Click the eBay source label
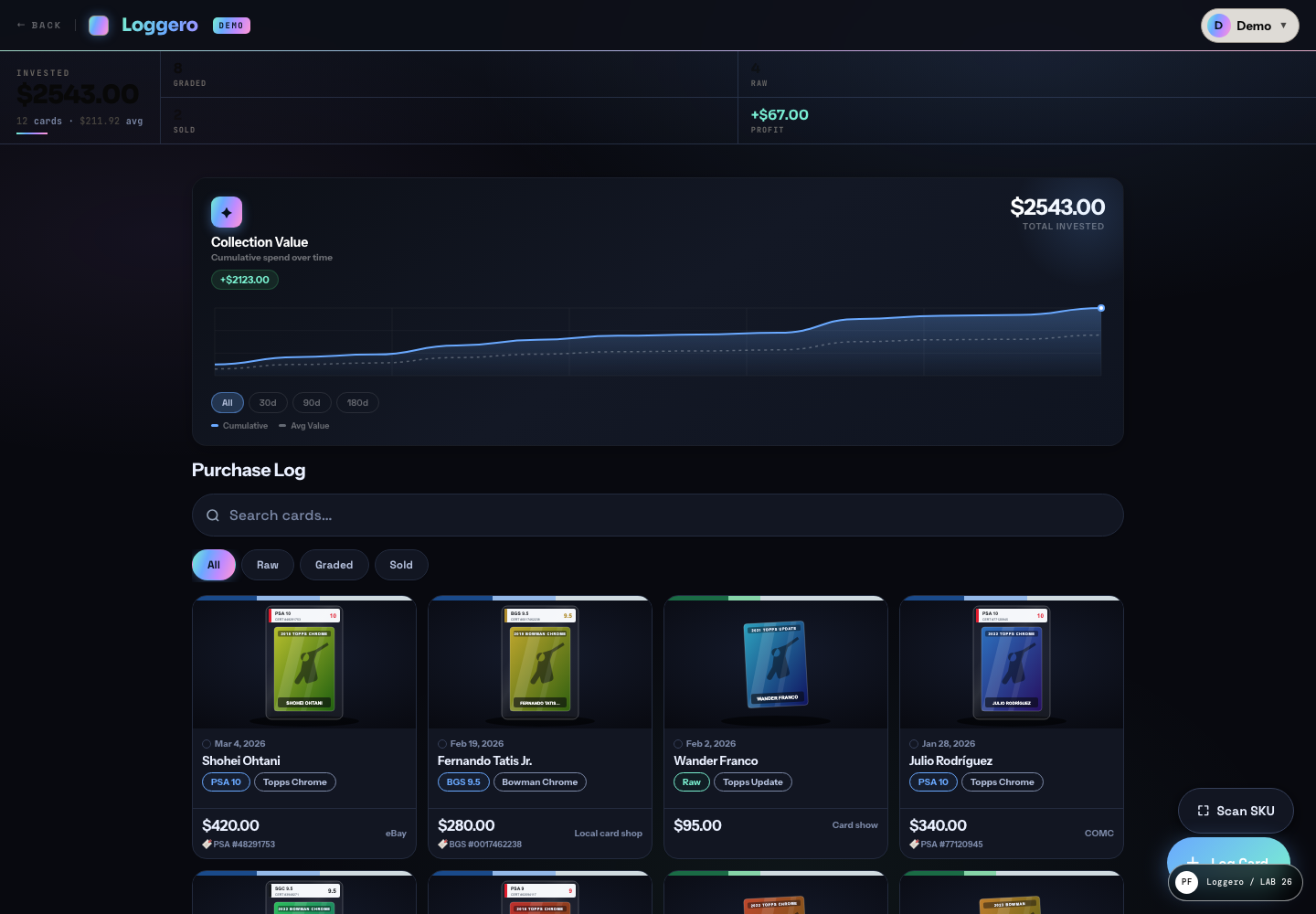The height and width of the screenshot is (914, 1316). (x=396, y=834)
